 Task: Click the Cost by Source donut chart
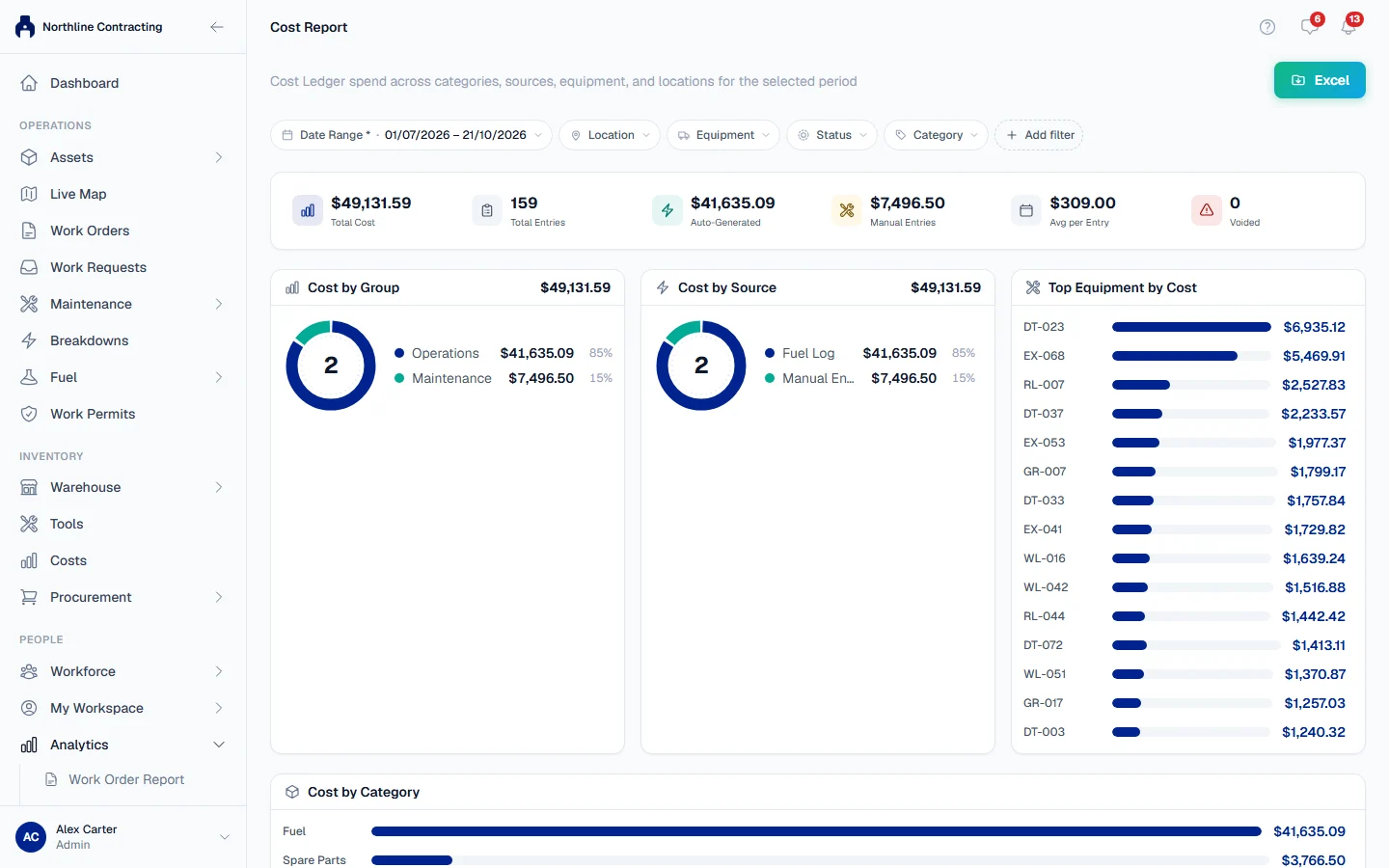(x=701, y=366)
